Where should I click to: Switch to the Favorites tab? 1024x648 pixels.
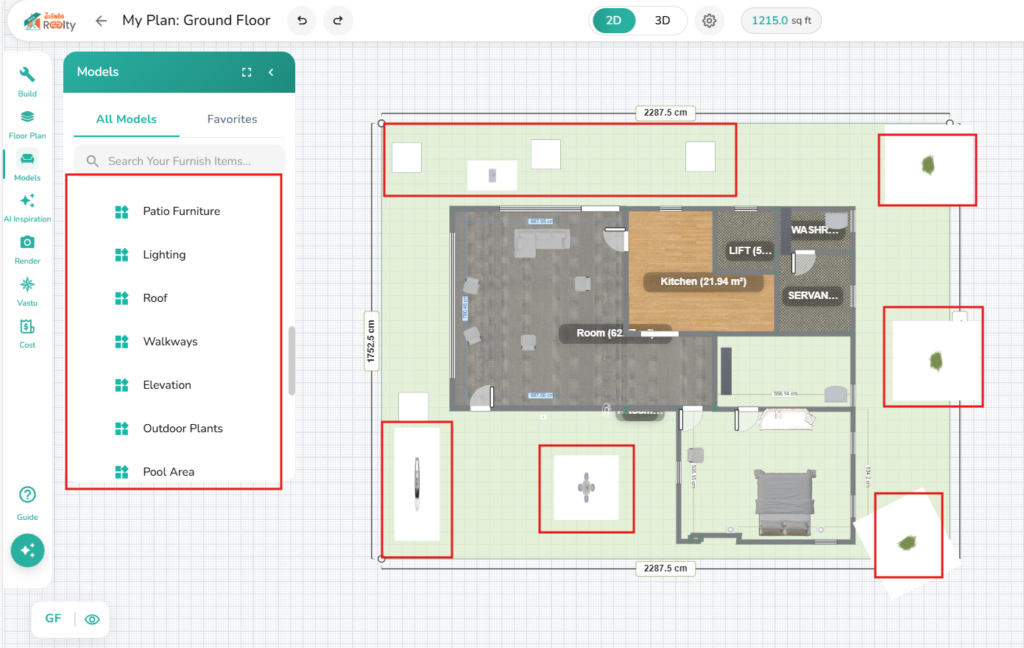pyautogui.click(x=232, y=119)
